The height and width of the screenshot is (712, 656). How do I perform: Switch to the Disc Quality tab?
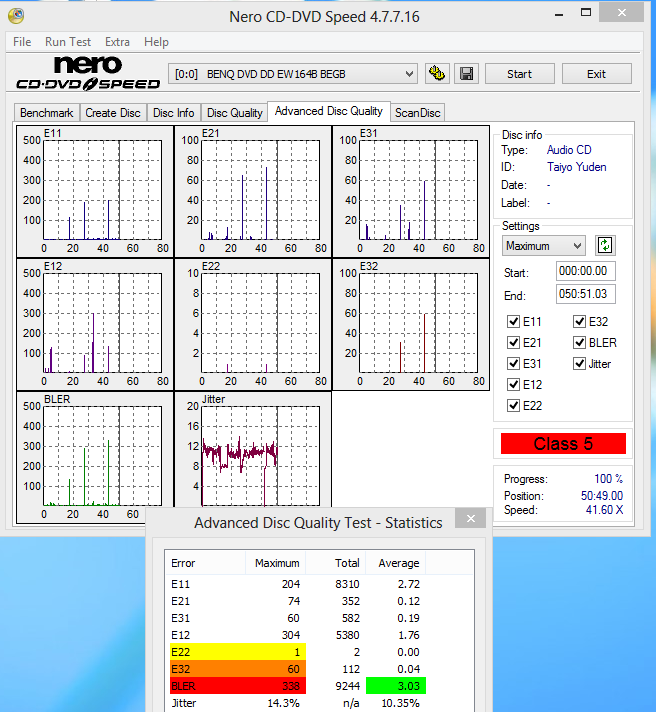235,113
